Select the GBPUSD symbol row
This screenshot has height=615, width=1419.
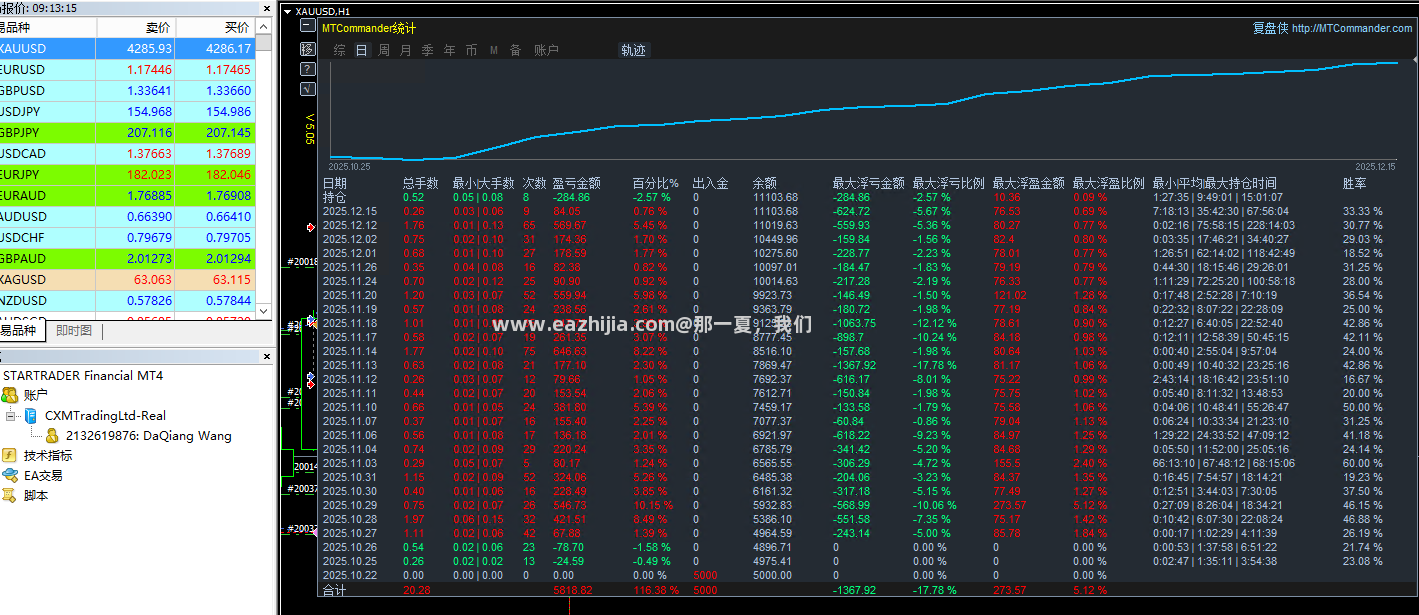(128, 90)
